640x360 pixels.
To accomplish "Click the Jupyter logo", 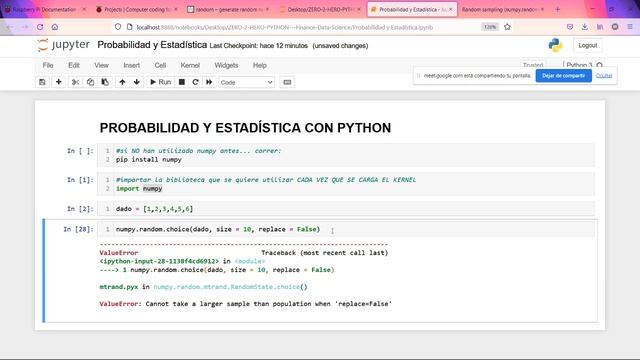I will (63, 45).
